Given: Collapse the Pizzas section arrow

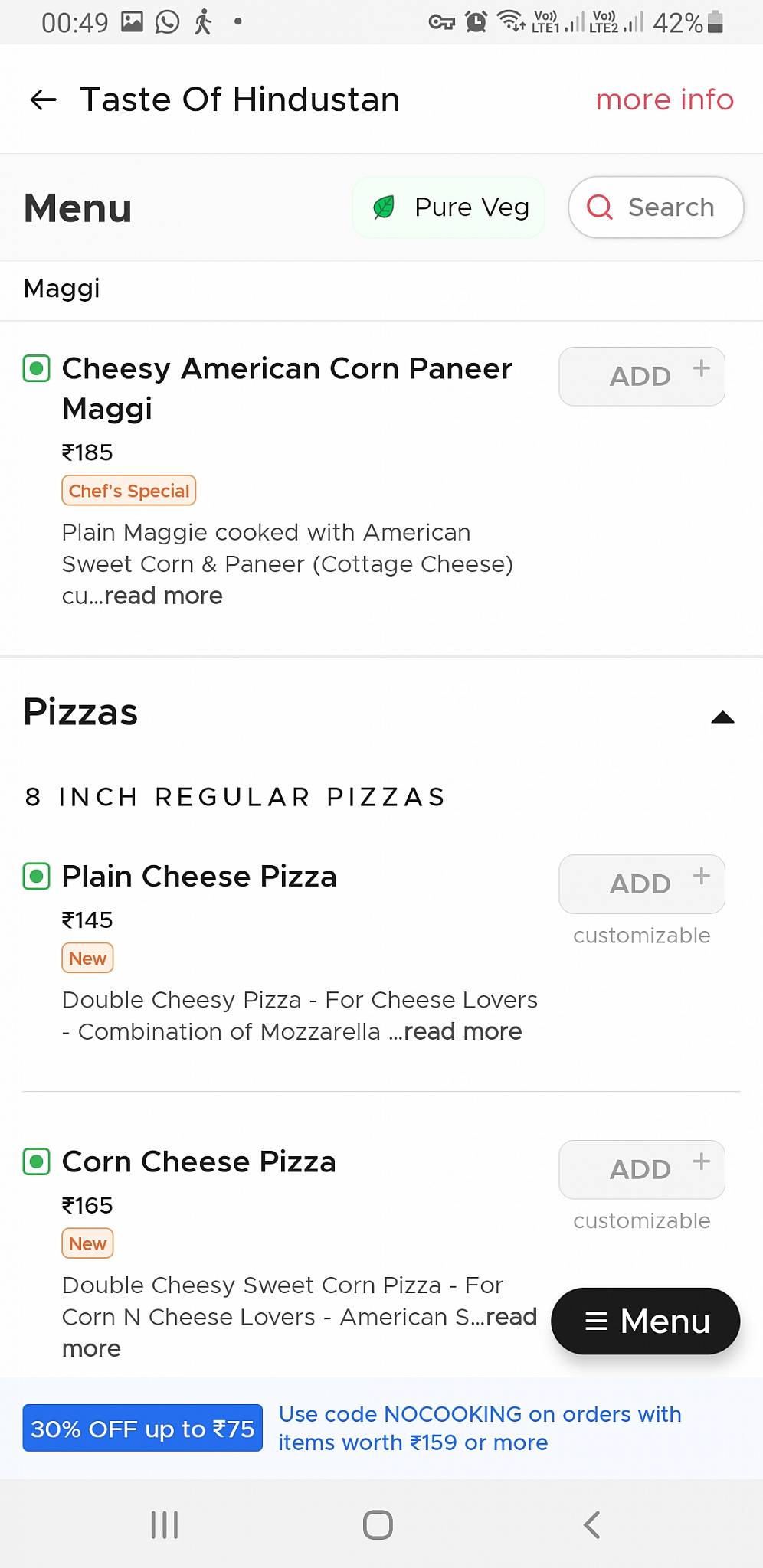Looking at the screenshot, I should (722, 717).
